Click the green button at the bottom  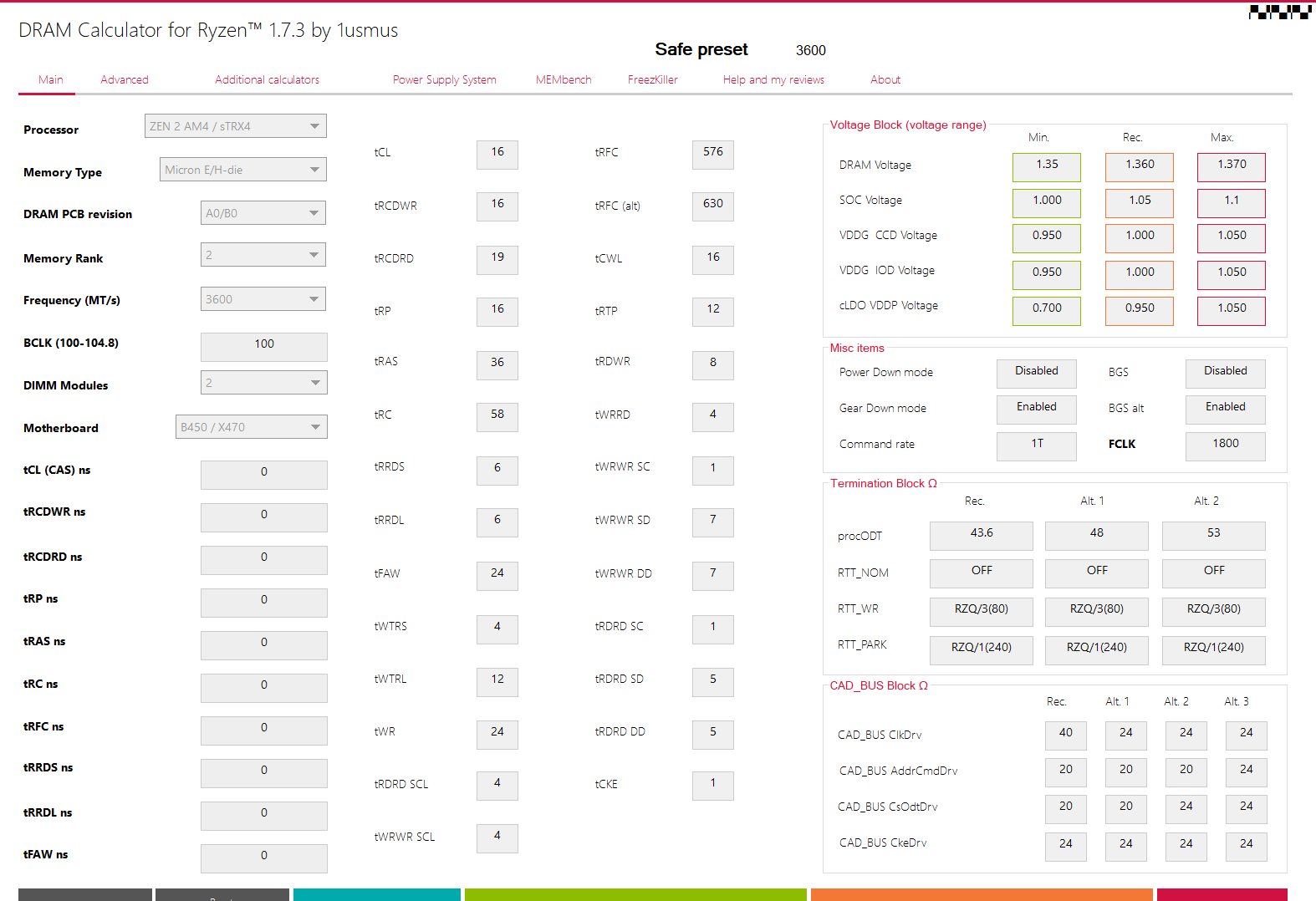(635, 894)
